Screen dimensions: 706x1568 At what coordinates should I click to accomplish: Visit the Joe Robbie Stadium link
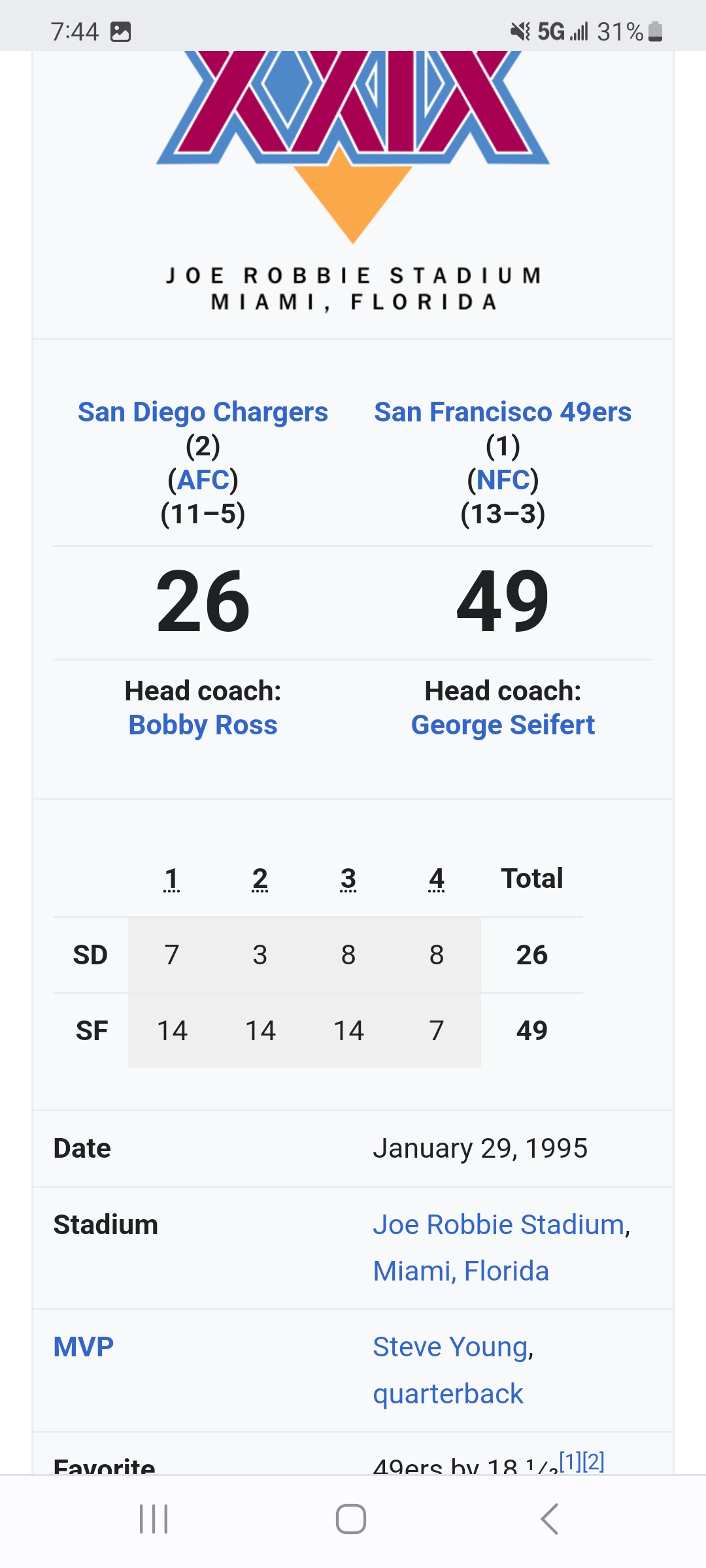pyautogui.click(x=499, y=1225)
